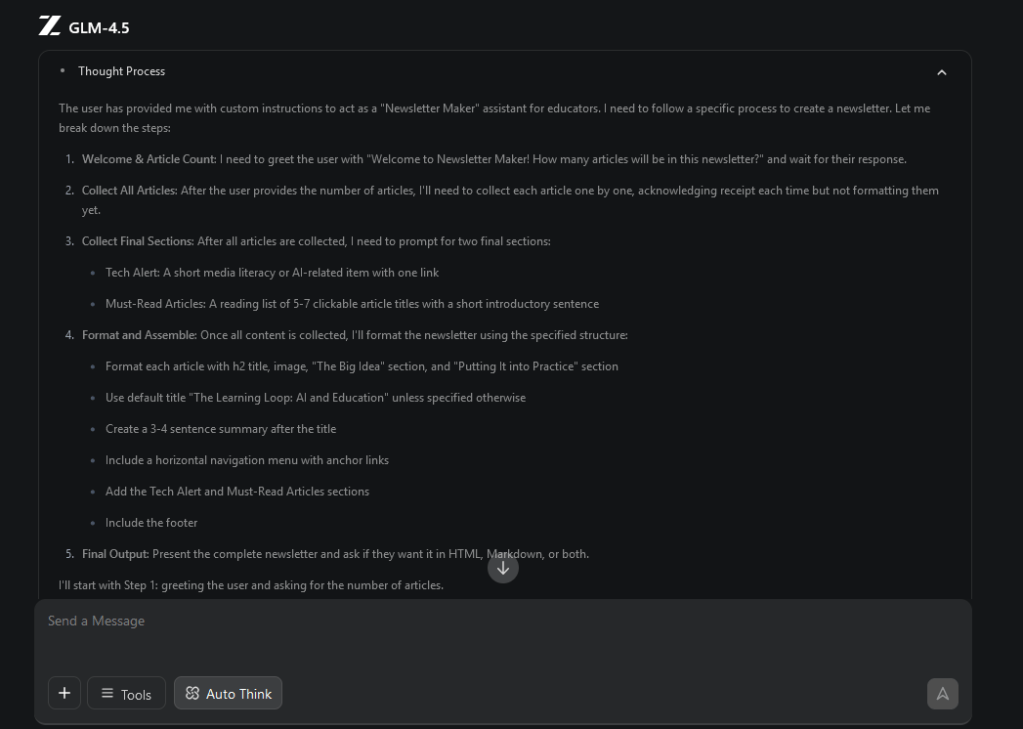The width and height of the screenshot is (1023, 729).
Task: Click the 'Format and Assemble' step heading
Action: click(140, 335)
